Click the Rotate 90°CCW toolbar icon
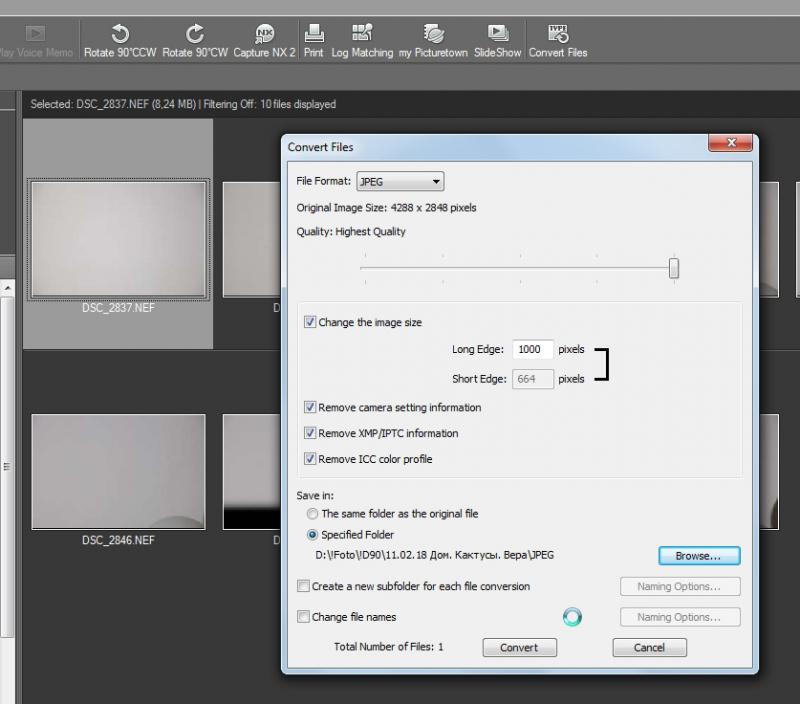 tap(120, 34)
